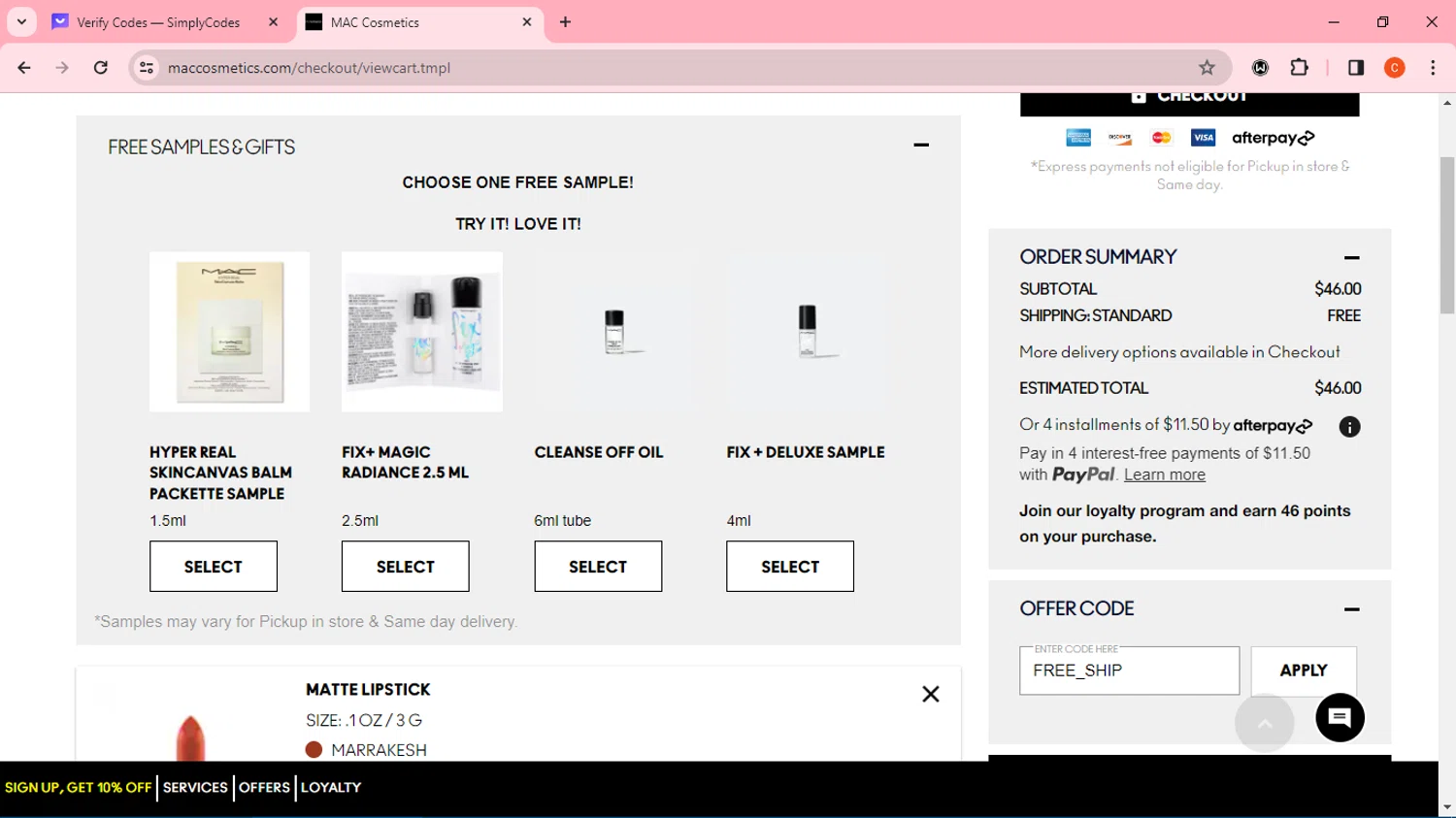Image resolution: width=1456 pixels, height=818 pixels.
Task: Collapse the Free Samples & Gifts section
Action: [x=921, y=145]
